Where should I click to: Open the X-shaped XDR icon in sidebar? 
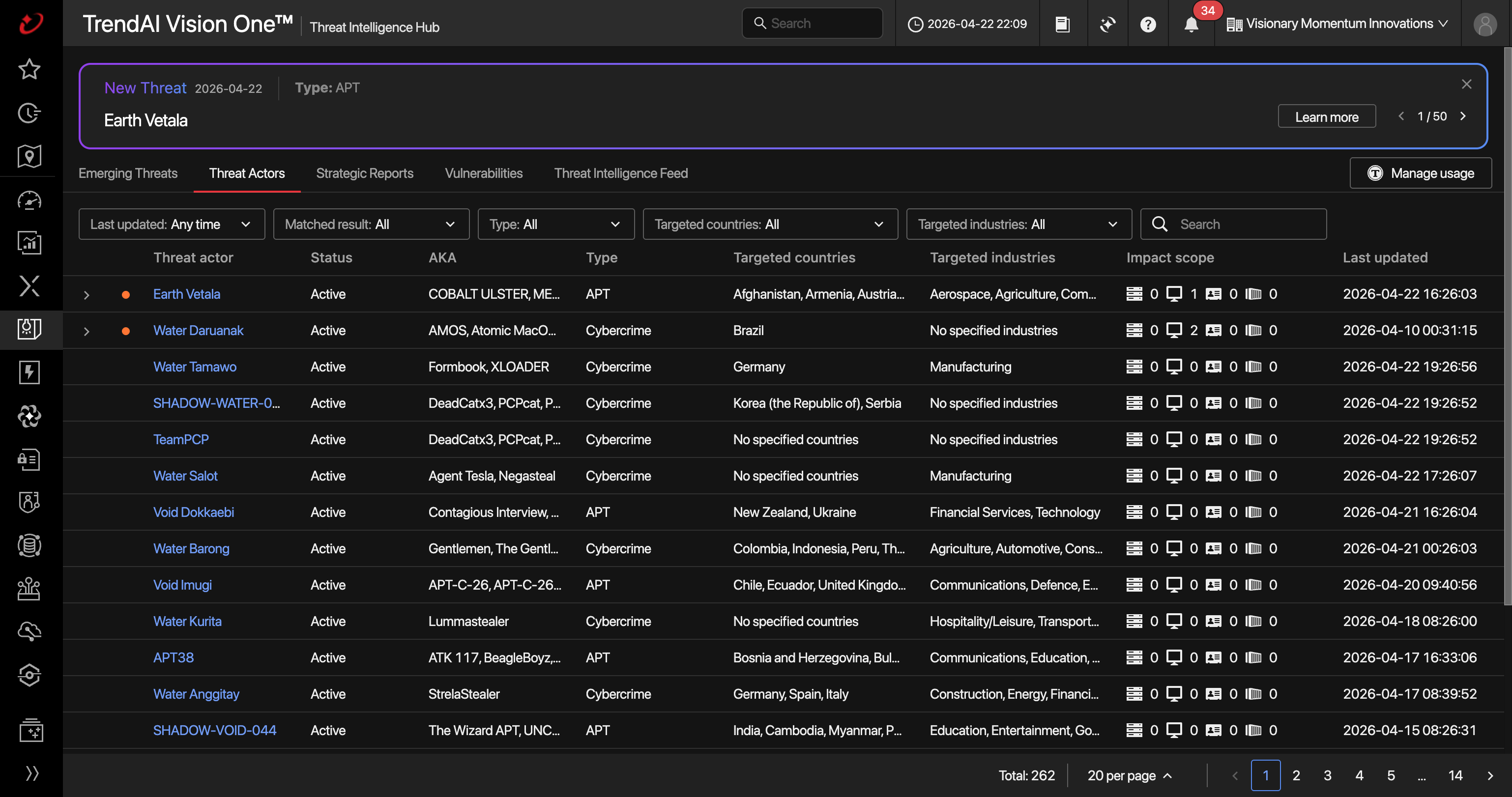point(29,286)
